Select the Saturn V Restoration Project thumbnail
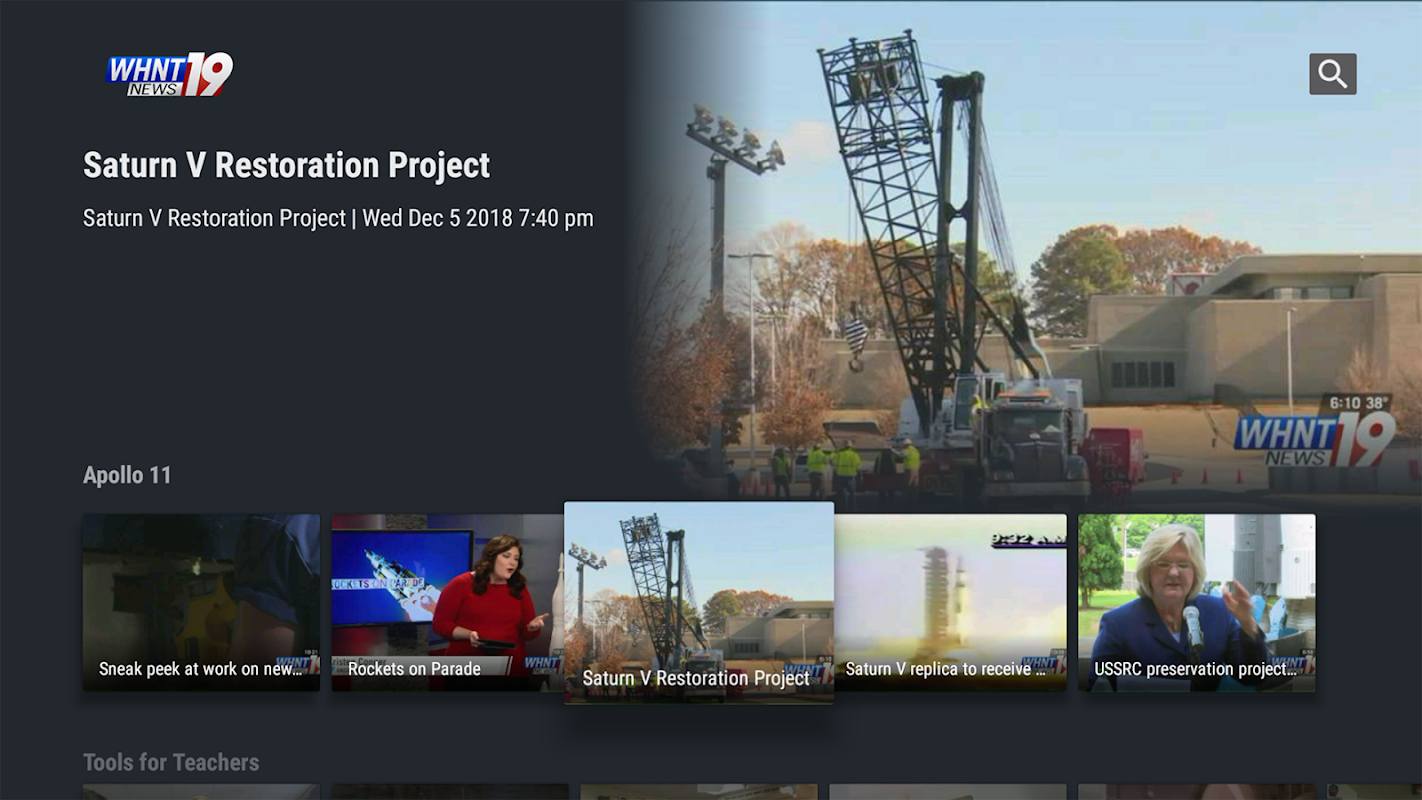Image resolution: width=1422 pixels, height=800 pixels. tap(699, 602)
